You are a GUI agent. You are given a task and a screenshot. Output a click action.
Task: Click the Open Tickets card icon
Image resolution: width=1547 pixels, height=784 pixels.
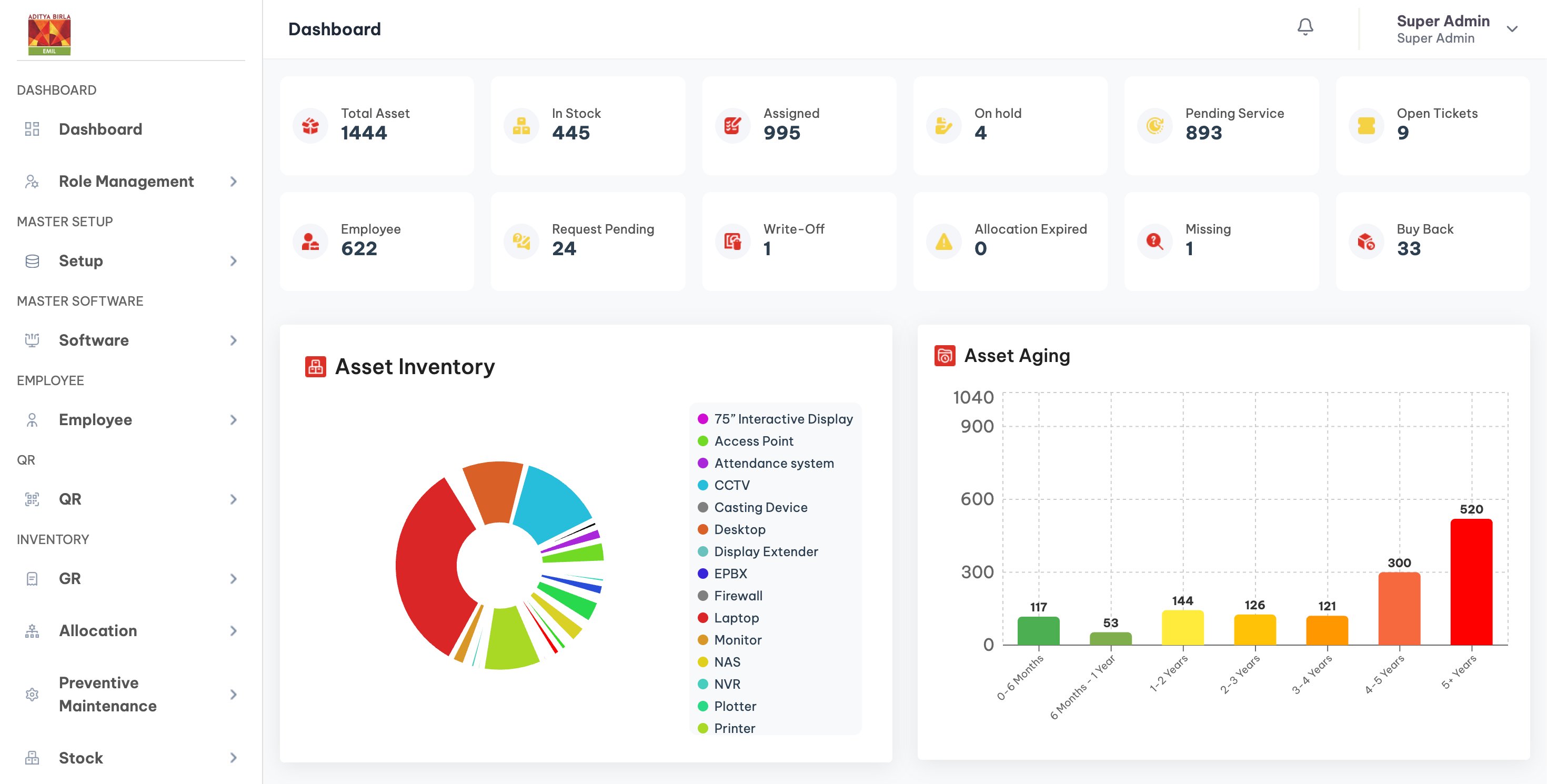[x=1366, y=125]
